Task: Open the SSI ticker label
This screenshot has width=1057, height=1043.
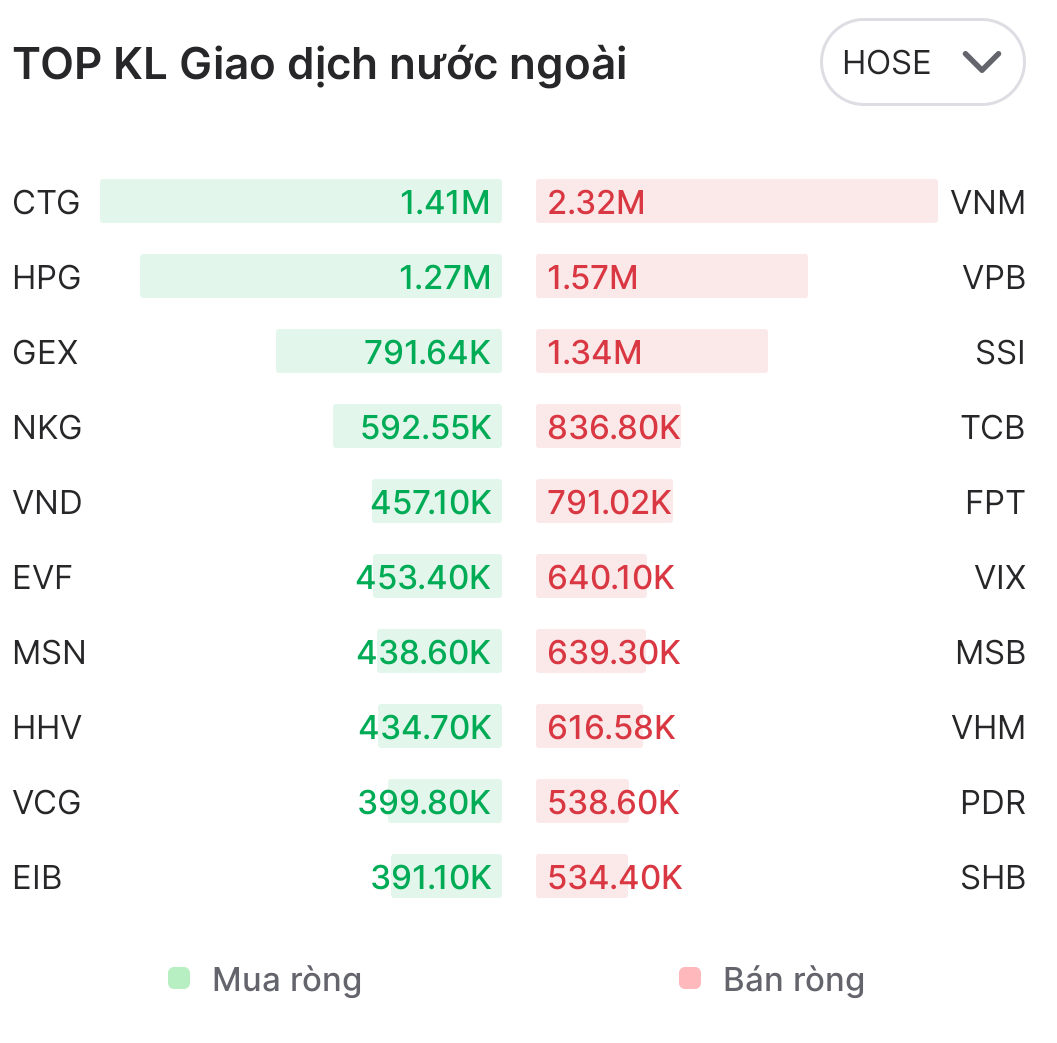Action: coord(1000,353)
